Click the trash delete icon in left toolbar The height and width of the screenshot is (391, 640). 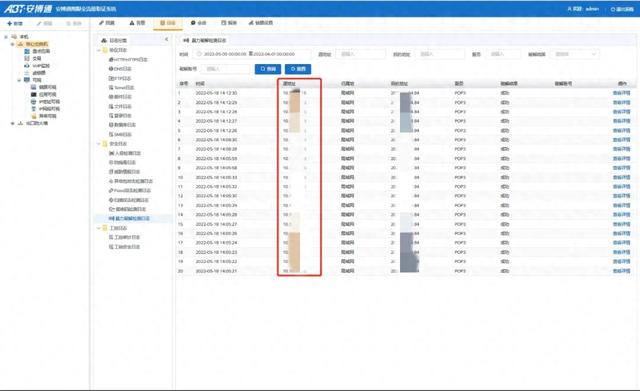tap(68, 24)
